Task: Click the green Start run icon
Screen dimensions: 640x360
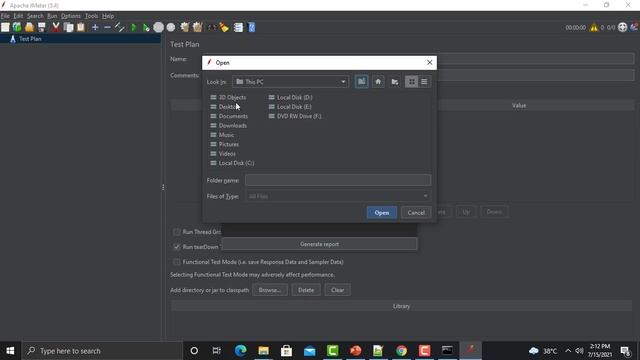Action: pos(133,27)
